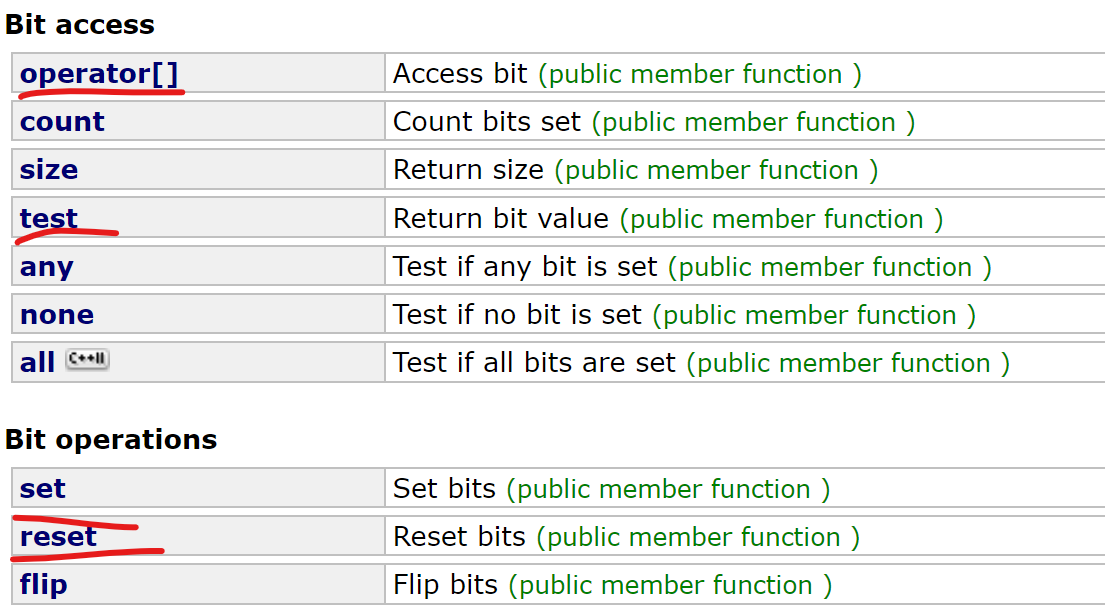Go to the flip function page
Image resolution: width=1105 pixels, height=607 pixels.
pyautogui.click(x=44, y=585)
